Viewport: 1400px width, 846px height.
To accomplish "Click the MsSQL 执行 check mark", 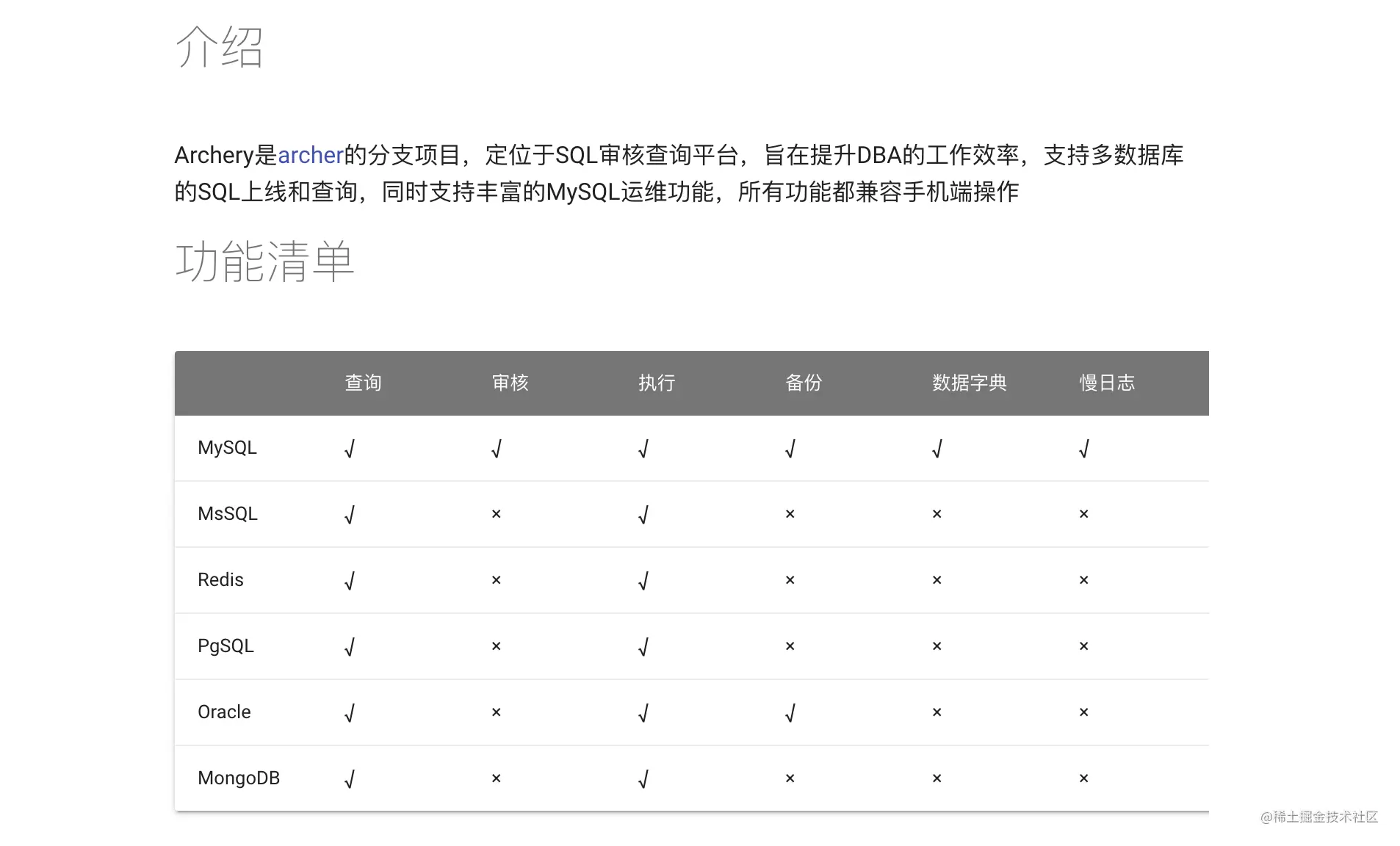I will (x=643, y=515).
